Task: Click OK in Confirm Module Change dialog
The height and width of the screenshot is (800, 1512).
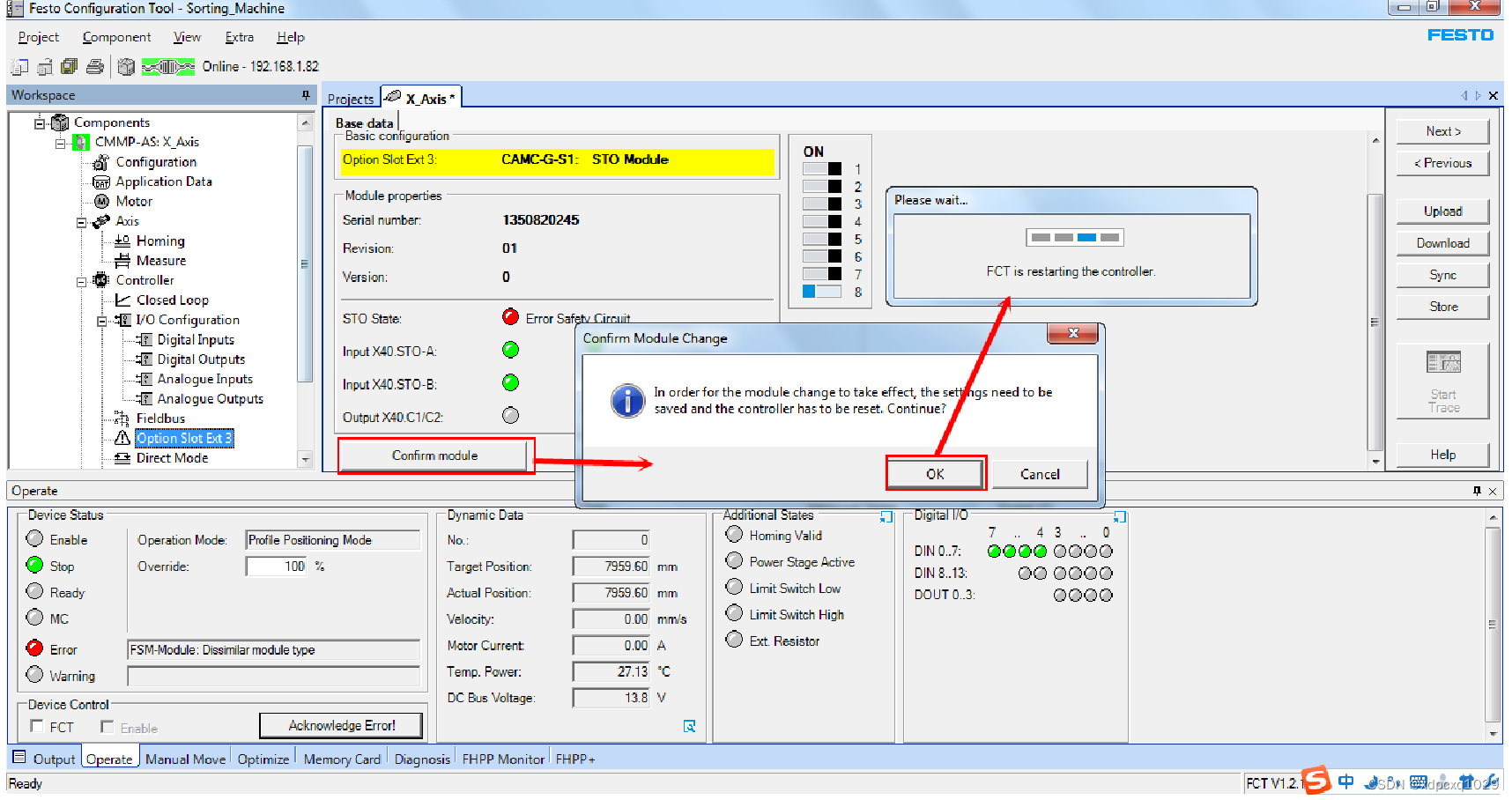Action: [935, 474]
